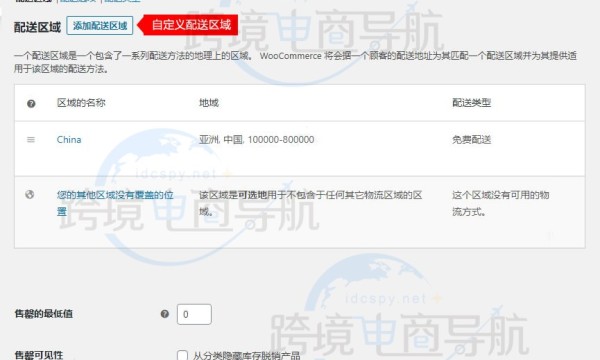
Task: Click the 免费配送 shipping type cell
Action: coord(471,140)
